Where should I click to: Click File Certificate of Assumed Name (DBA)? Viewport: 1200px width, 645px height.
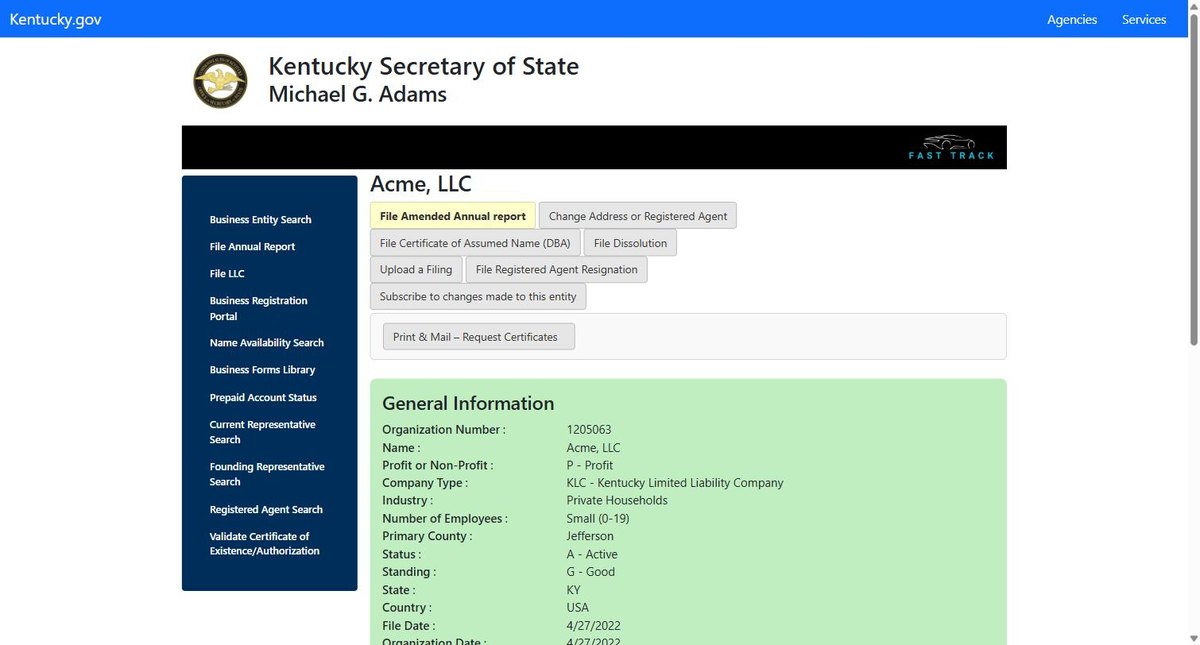(475, 243)
